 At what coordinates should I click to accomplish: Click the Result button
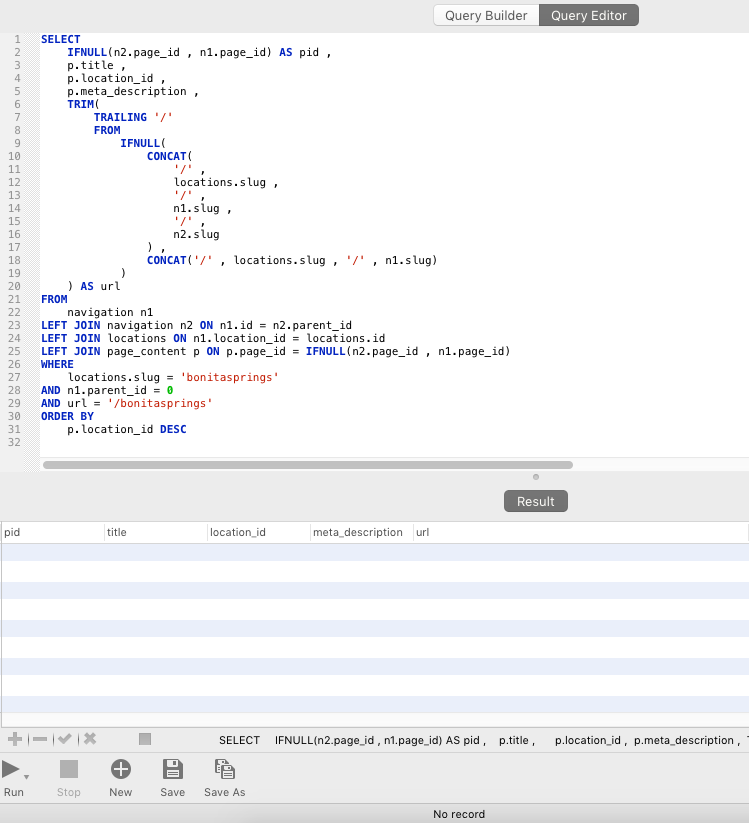point(535,501)
